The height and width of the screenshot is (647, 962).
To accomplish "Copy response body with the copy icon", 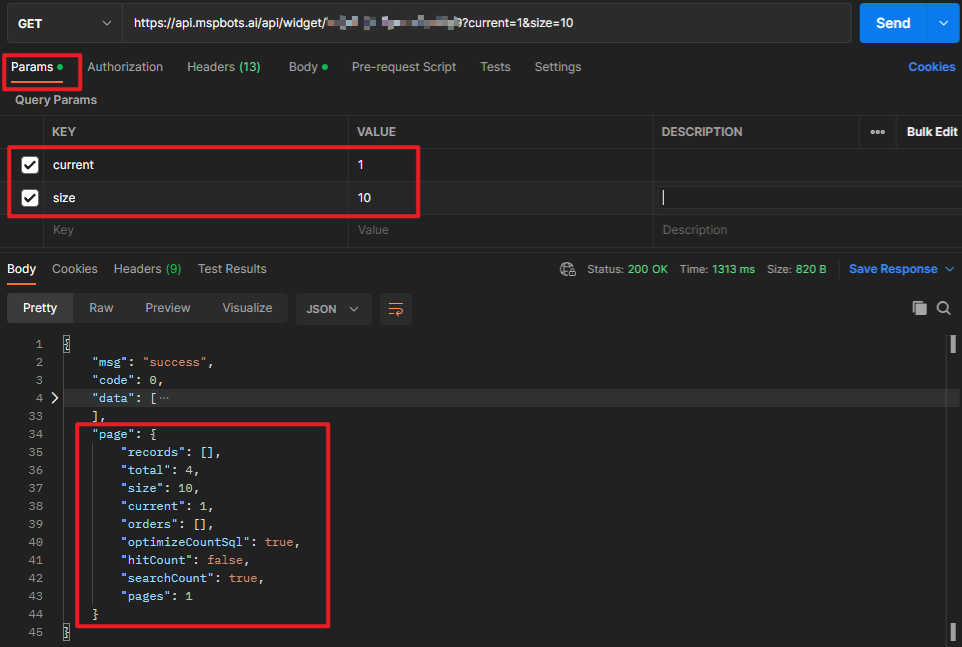I will pyautogui.click(x=919, y=309).
